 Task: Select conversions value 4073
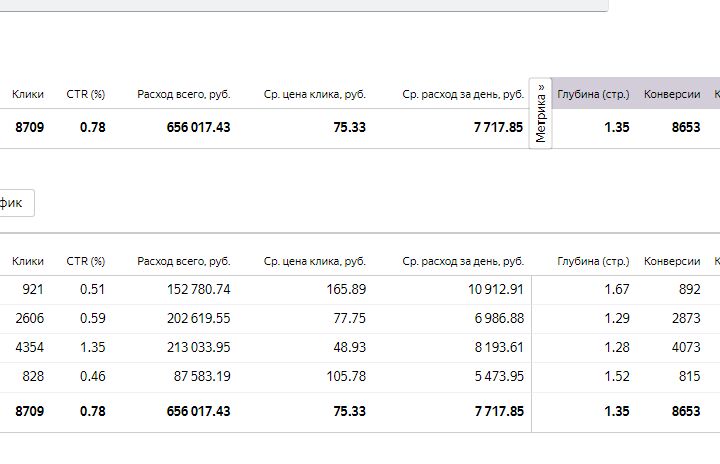point(686,347)
